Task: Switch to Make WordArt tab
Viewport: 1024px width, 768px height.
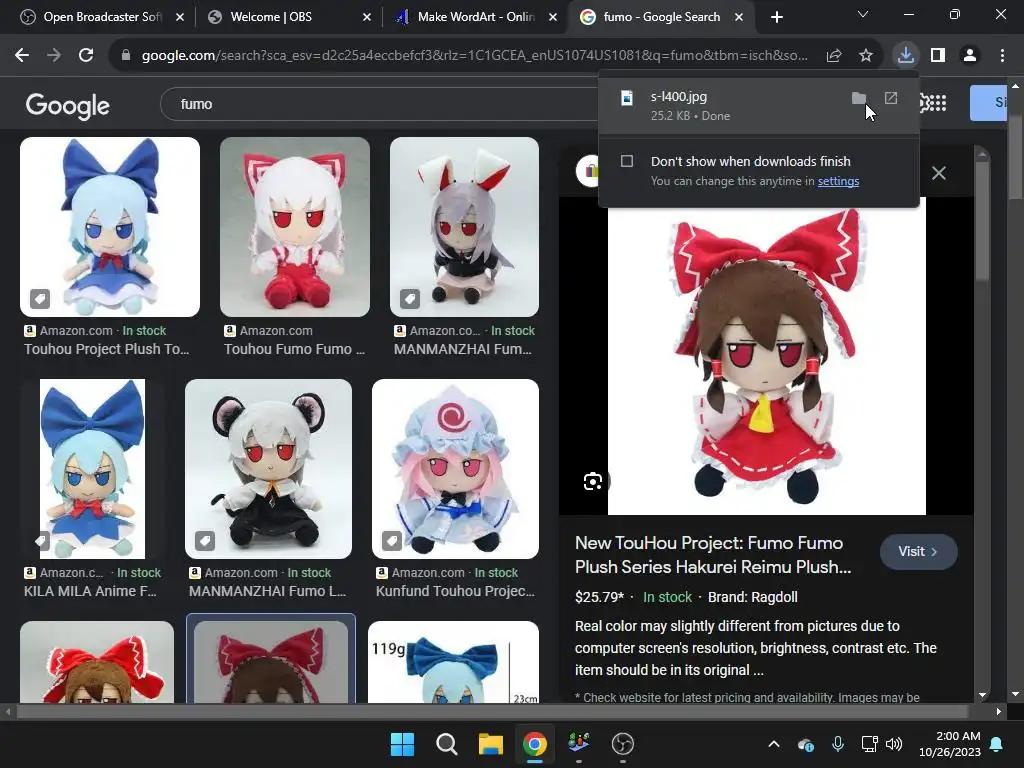Action: point(475,17)
